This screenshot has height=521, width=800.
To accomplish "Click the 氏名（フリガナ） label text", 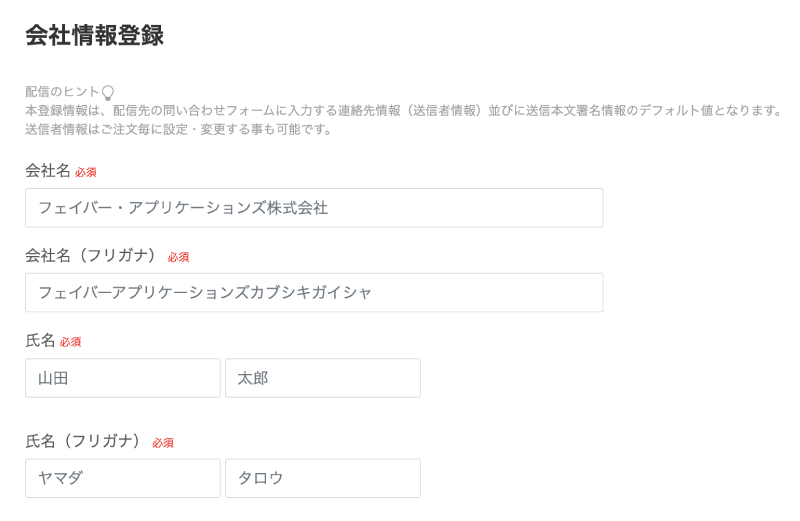I will coord(83,441).
